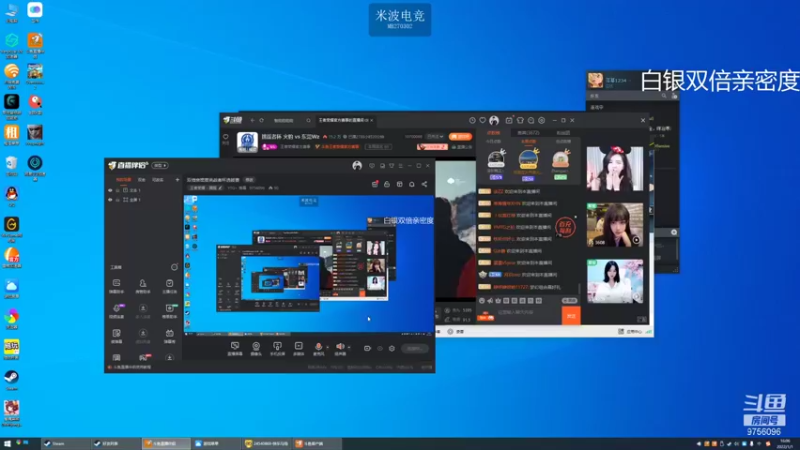Select the orange highlighted ranking sub-tab
Viewport: 800px width, 450px height.
coord(528,141)
